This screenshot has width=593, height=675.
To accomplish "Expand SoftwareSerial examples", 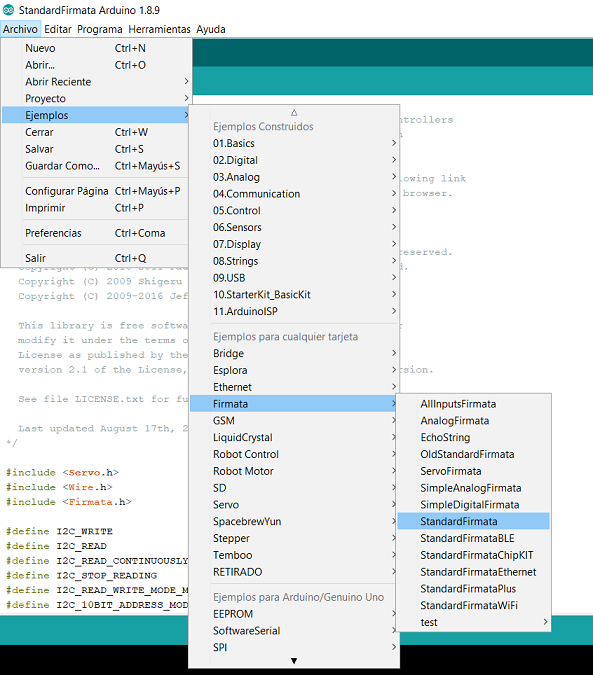I will click(x=294, y=631).
